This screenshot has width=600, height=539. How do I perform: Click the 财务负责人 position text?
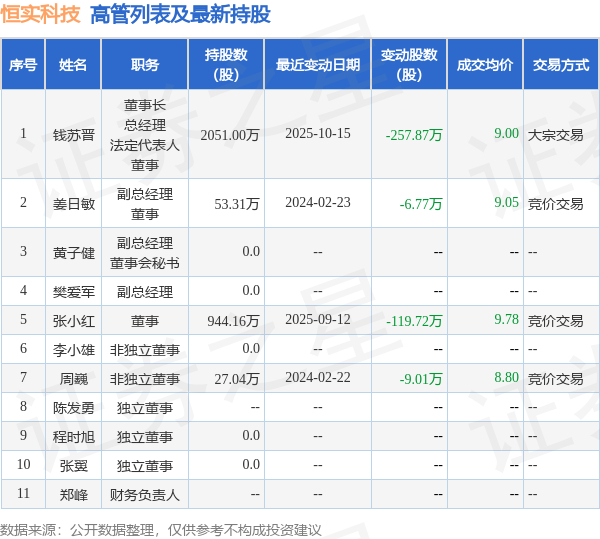145,495
